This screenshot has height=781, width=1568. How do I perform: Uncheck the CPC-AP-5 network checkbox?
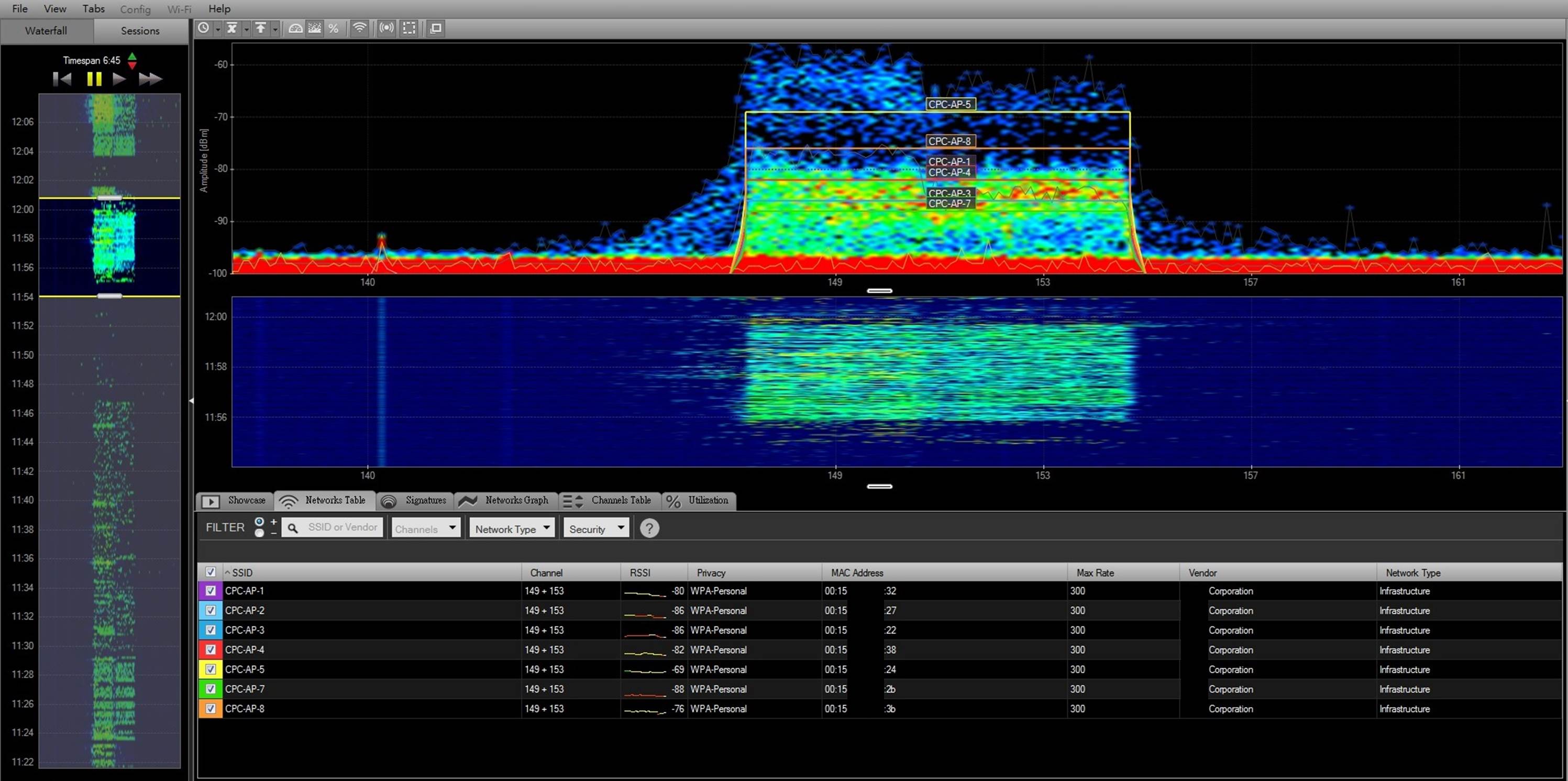211,669
